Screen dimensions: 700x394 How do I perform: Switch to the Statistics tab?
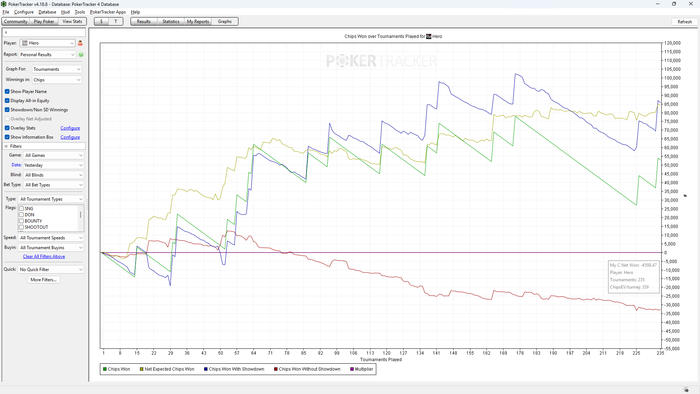tap(171, 21)
